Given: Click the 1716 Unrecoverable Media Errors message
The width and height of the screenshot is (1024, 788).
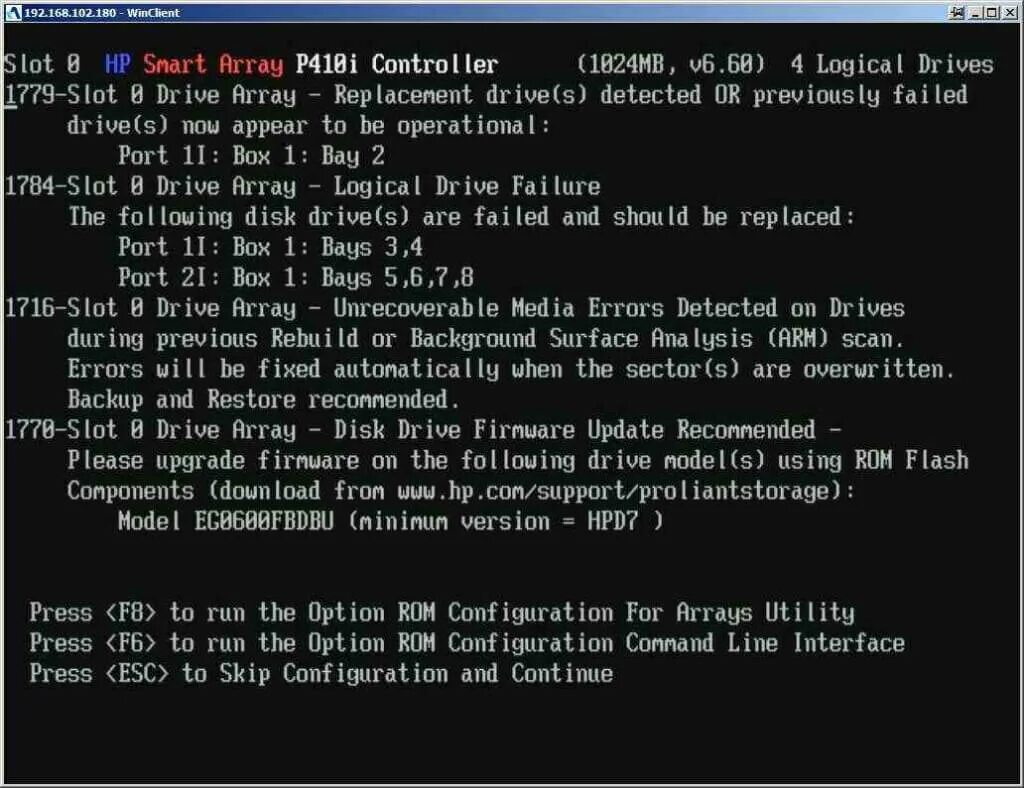Looking at the screenshot, I should [x=454, y=308].
